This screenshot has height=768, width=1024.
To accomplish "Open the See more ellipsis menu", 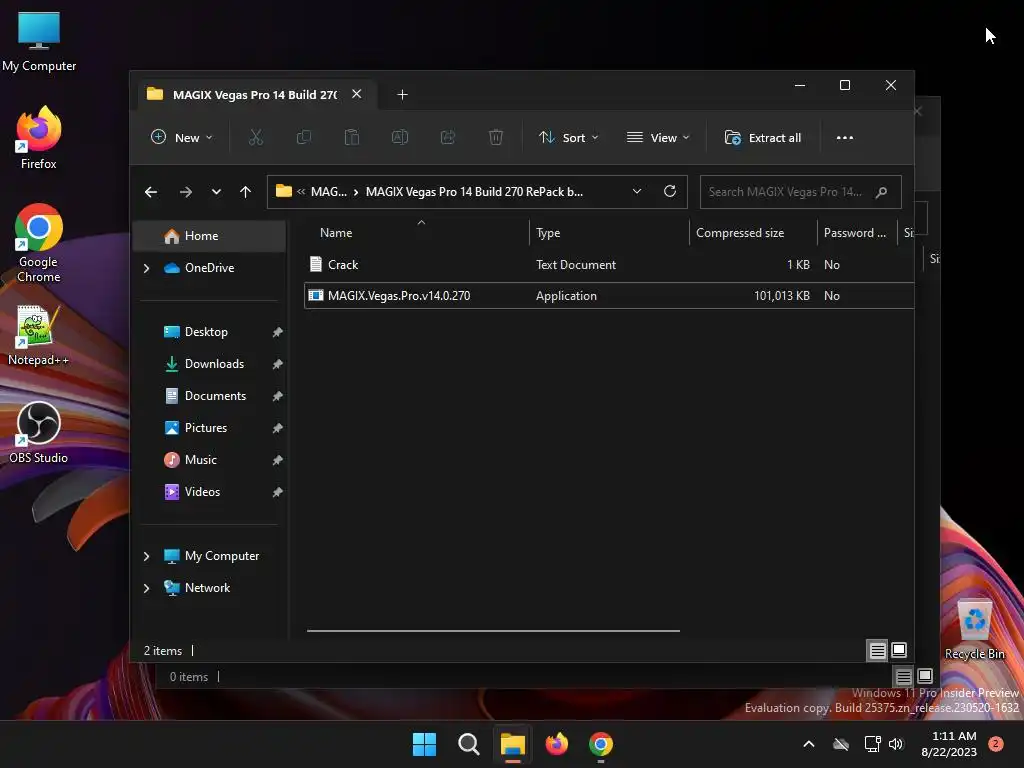I will pyautogui.click(x=844, y=138).
